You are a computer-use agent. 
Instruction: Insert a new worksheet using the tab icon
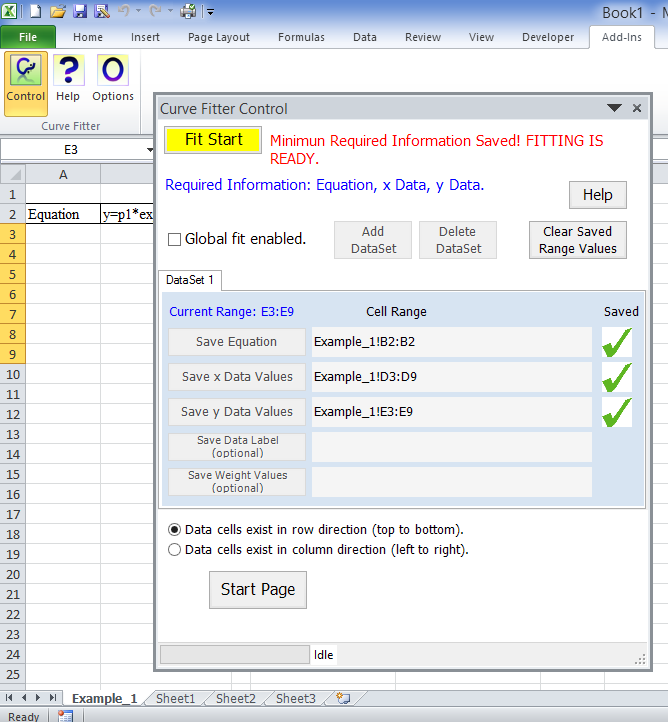click(343, 698)
